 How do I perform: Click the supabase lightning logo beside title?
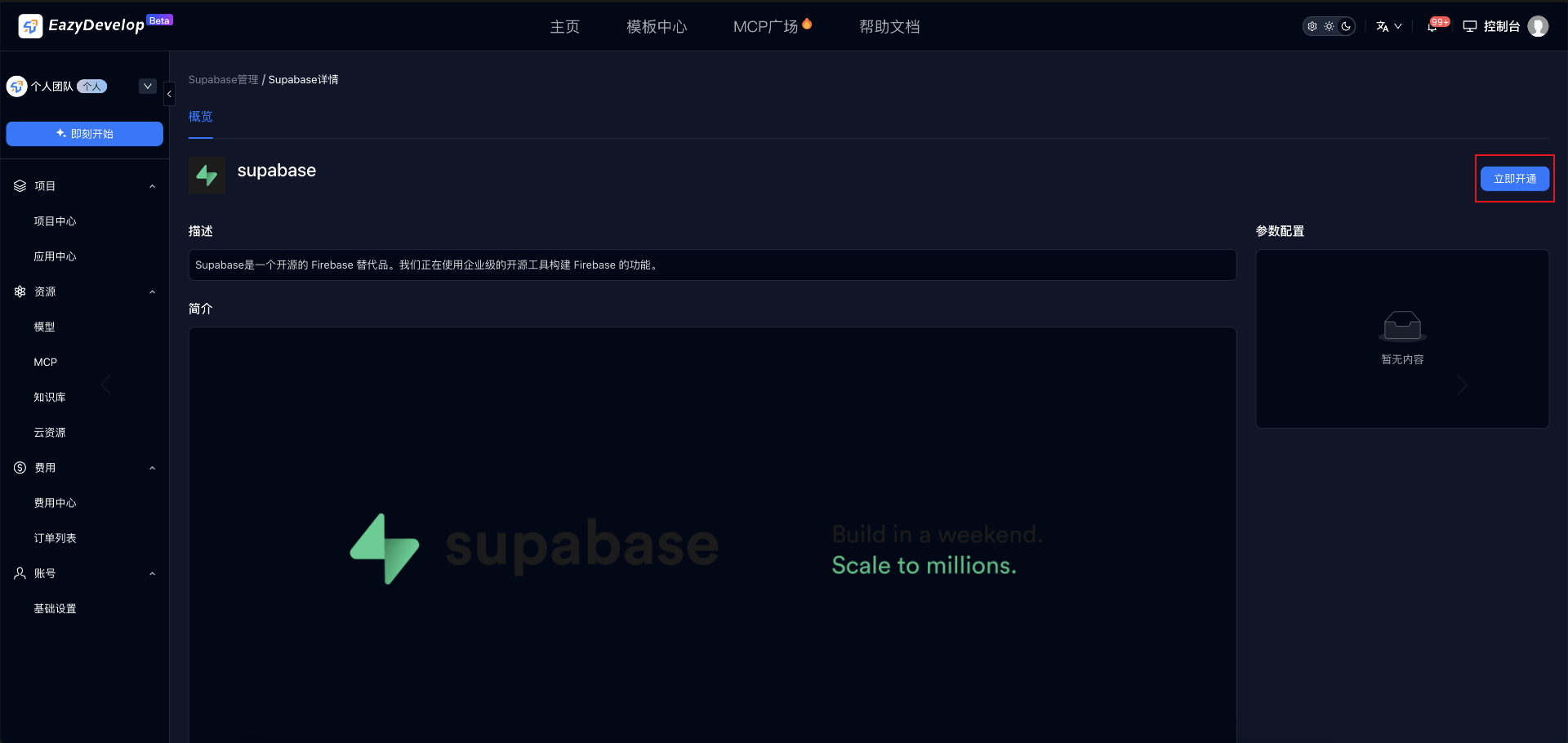click(x=207, y=175)
